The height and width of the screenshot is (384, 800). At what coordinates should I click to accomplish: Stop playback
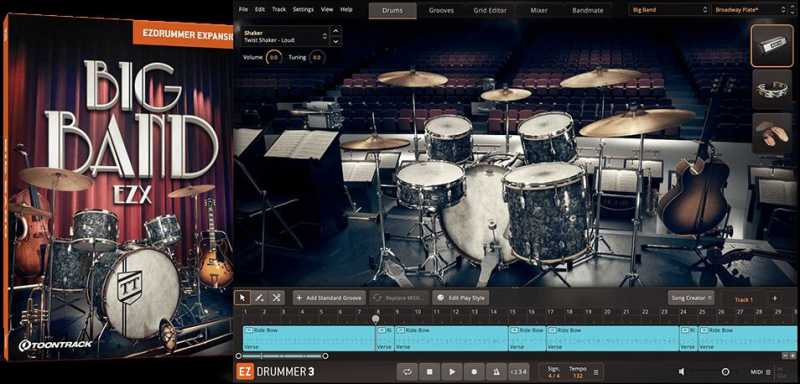pos(430,372)
